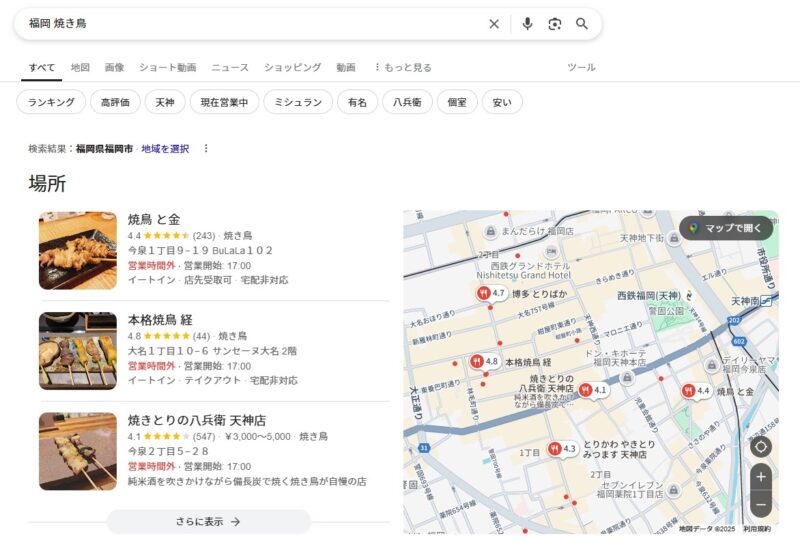
Task: Expand the もっと見る menu
Action: point(402,68)
